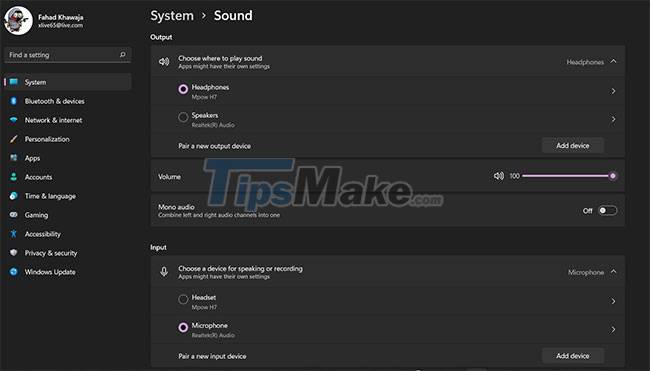Click the 'Sound' page heading

click(x=233, y=16)
